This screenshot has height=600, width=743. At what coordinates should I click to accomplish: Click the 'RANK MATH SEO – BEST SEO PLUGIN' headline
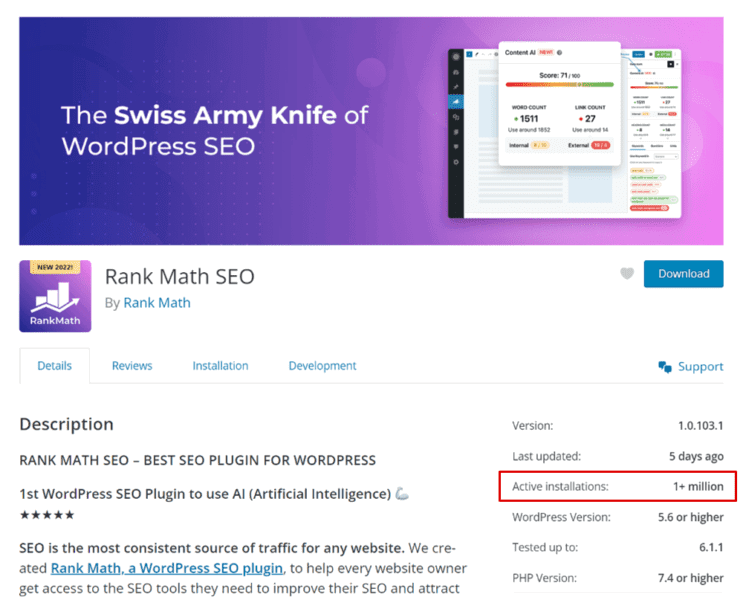pos(198,460)
